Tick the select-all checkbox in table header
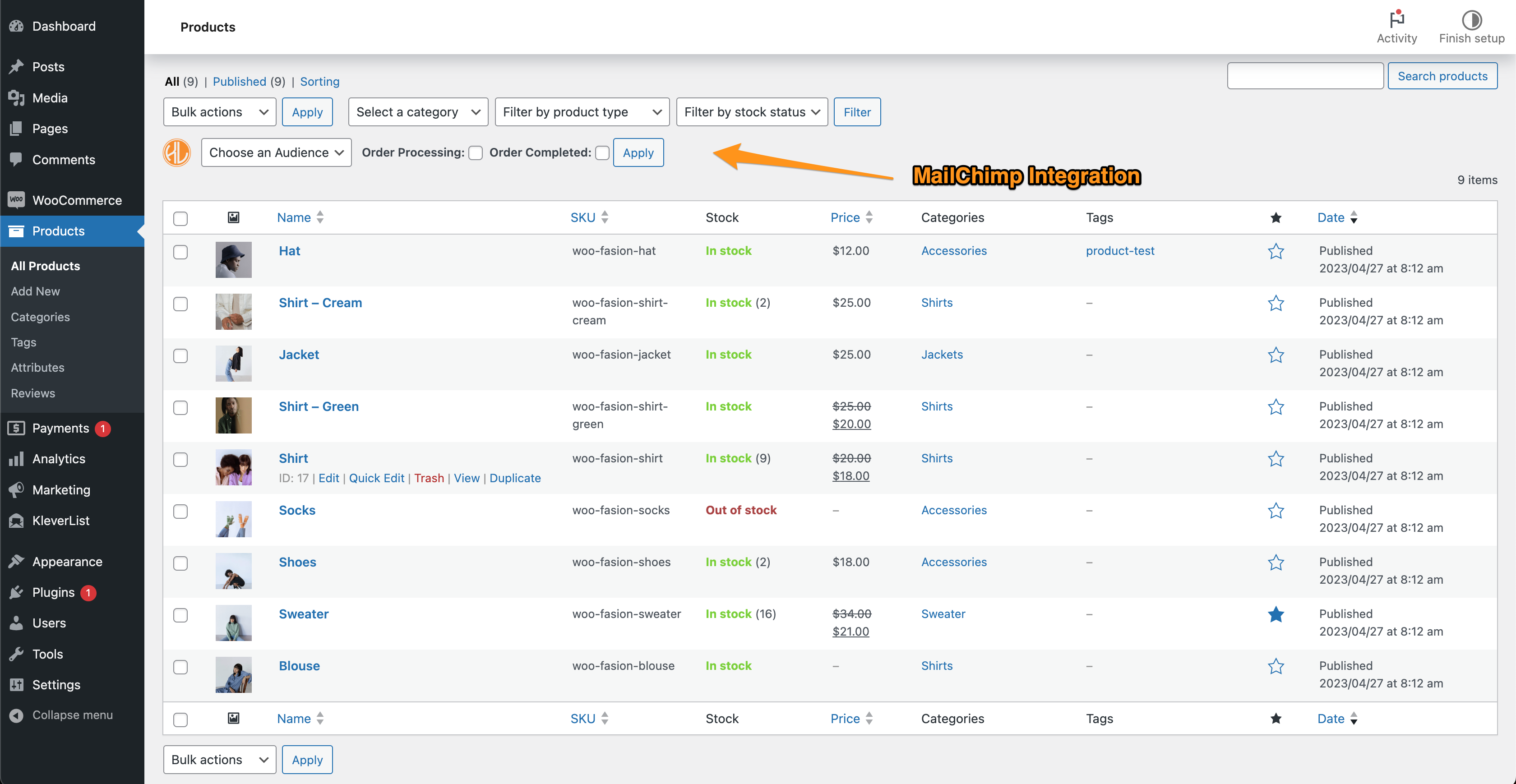 point(180,218)
